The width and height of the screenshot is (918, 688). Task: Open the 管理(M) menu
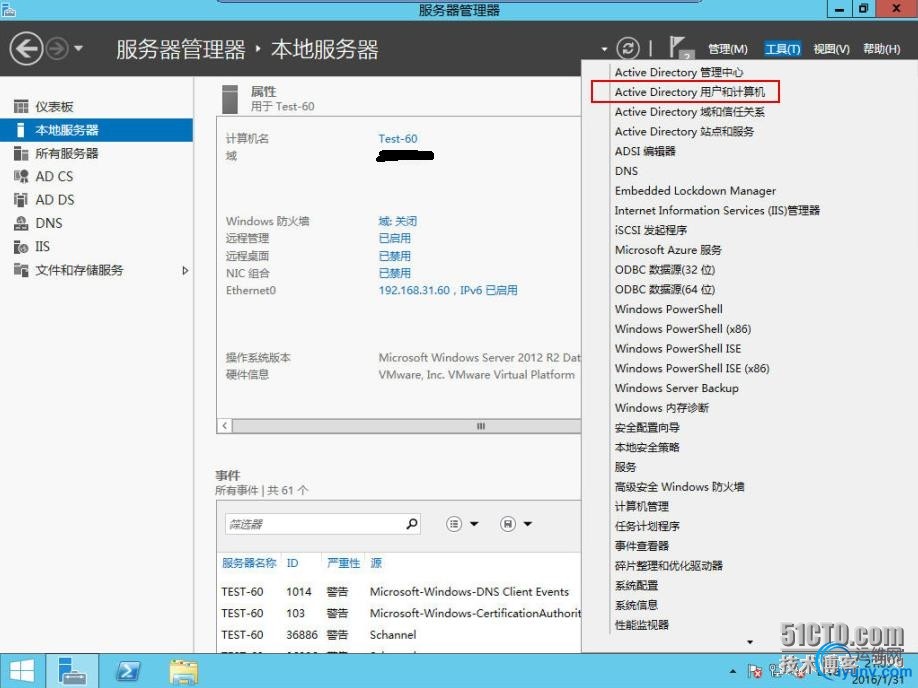coord(728,49)
